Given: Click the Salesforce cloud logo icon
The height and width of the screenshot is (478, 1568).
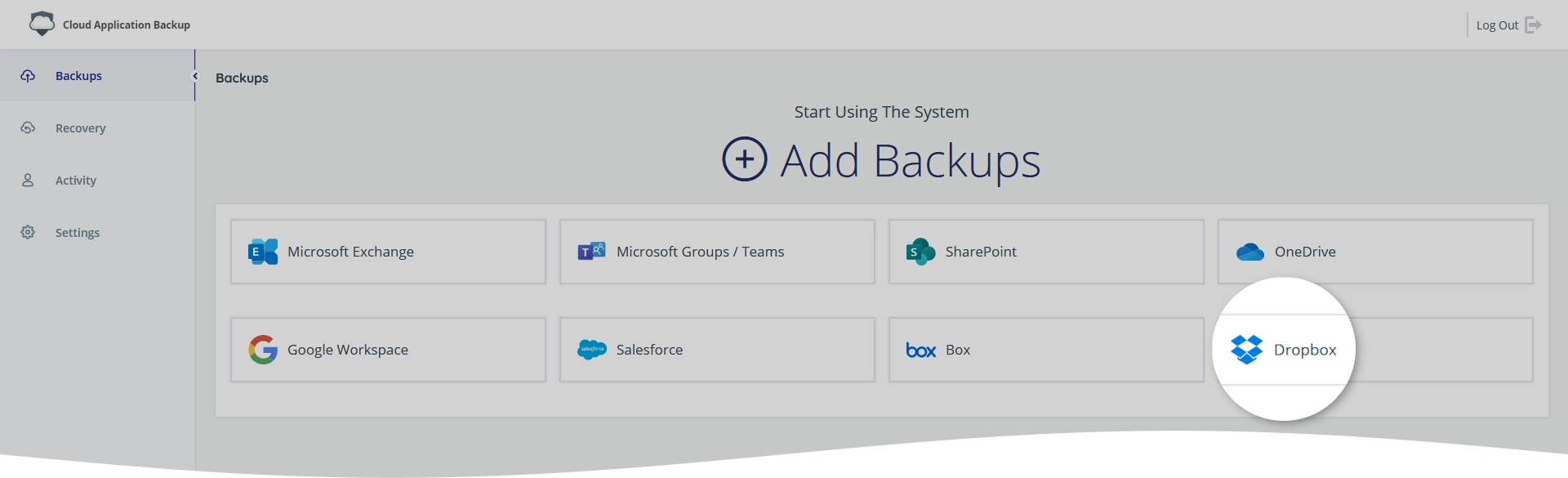Looking at the screenshot, I should (x=592, y=350).
